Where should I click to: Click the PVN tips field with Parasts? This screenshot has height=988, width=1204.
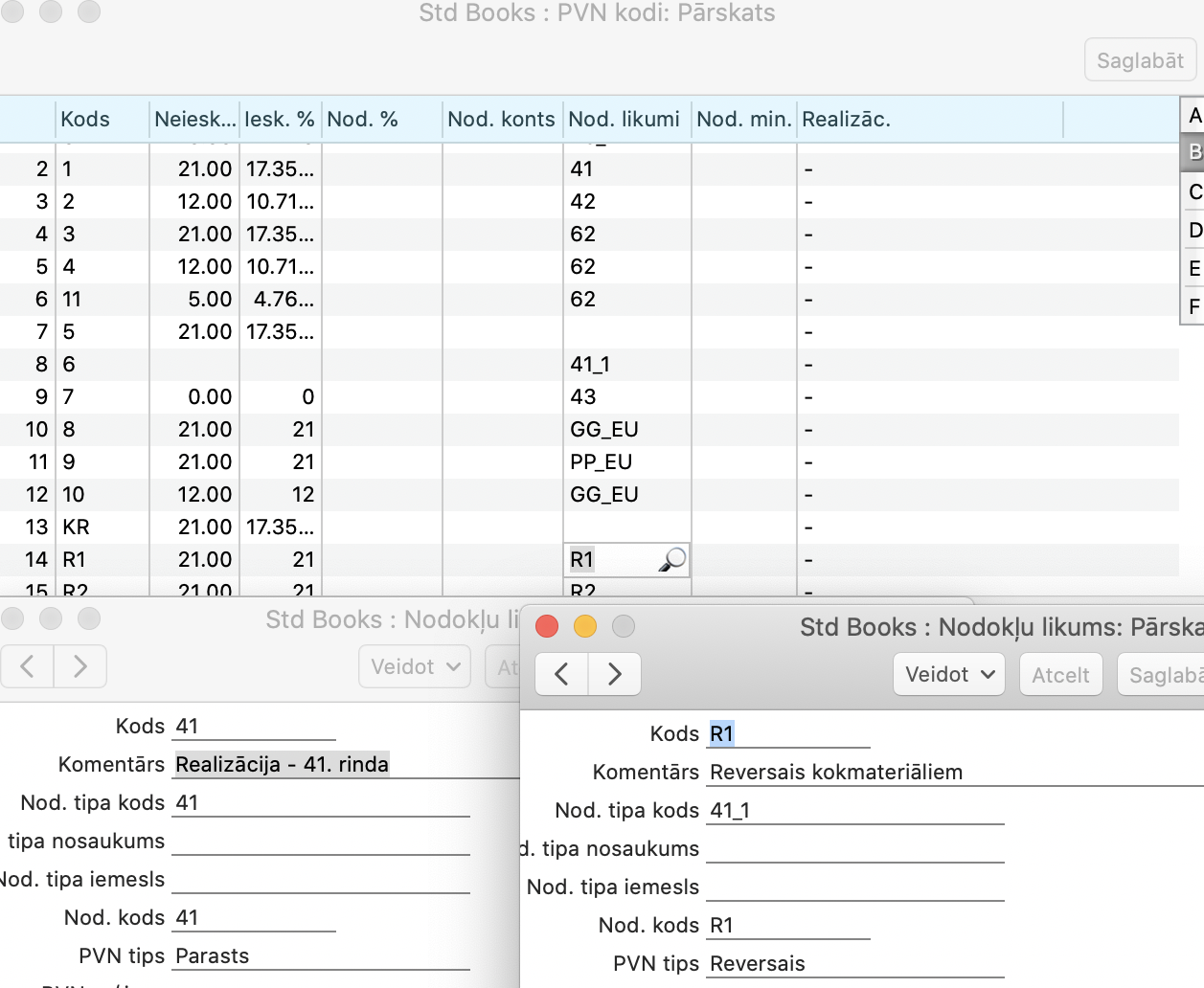point(321,956)
